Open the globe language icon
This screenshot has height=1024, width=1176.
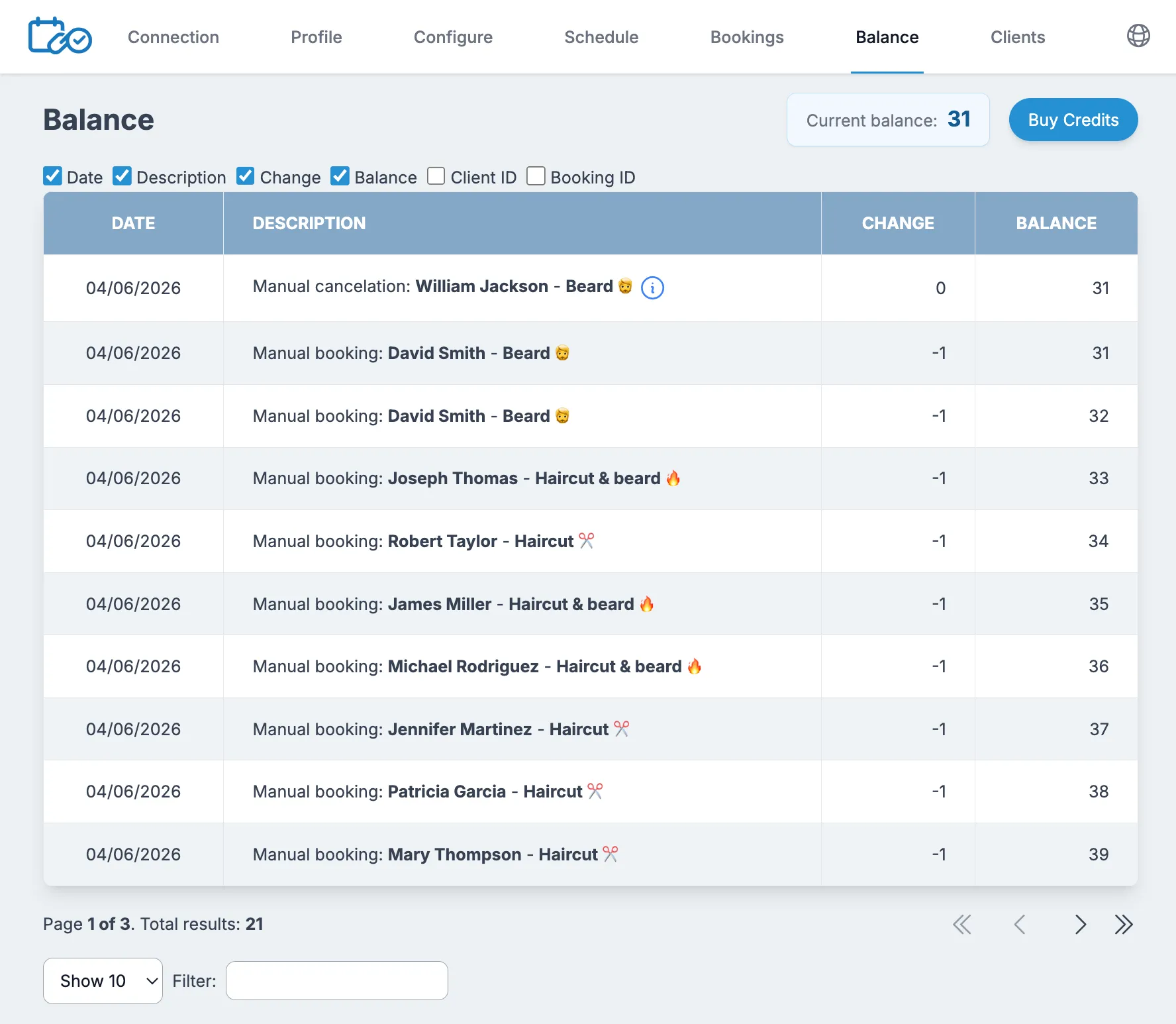click(1139, 36)
